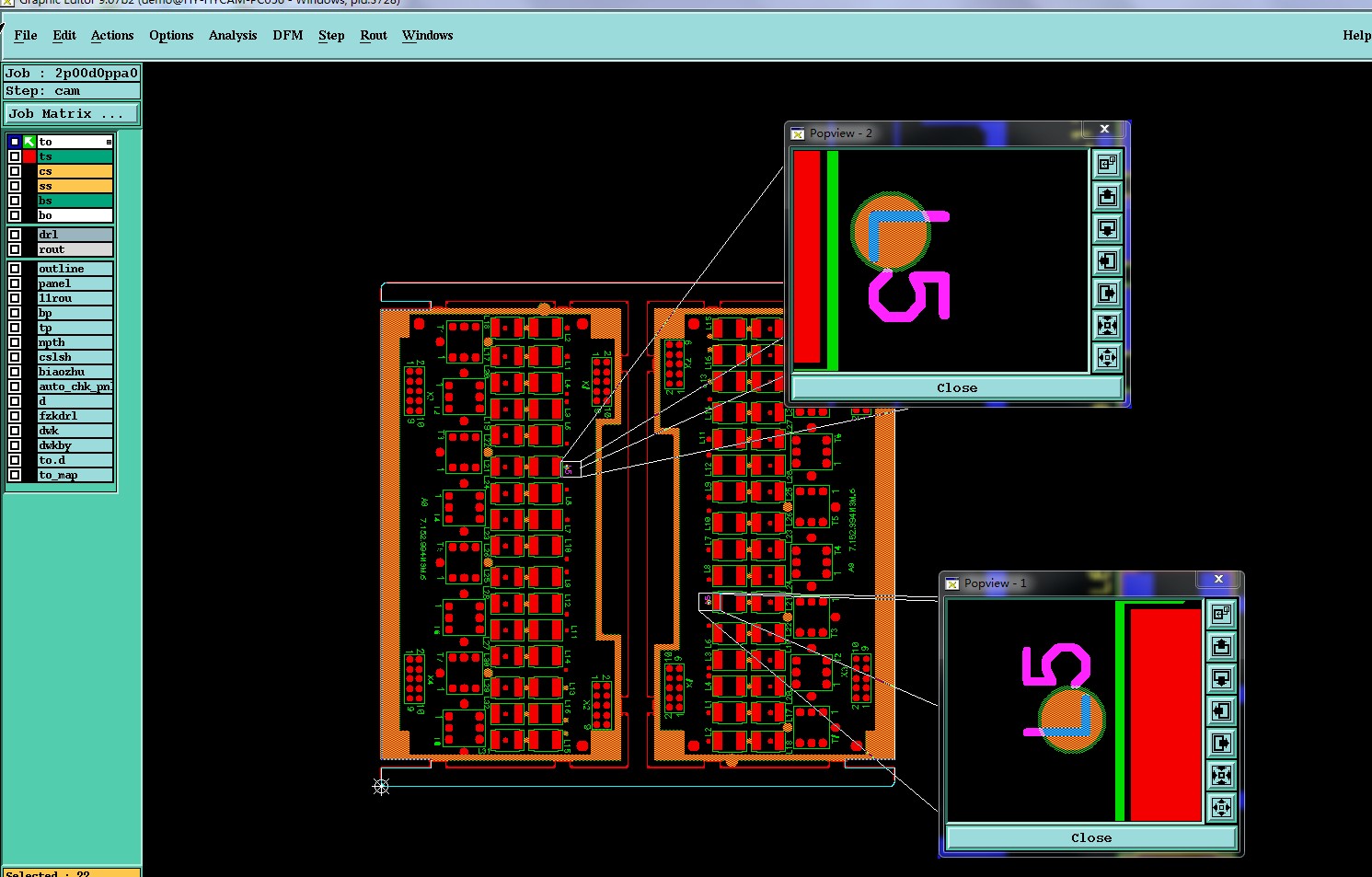Open the Rout menu
This screenshot has width=1372, height=877.
click(x=374, y=36)
